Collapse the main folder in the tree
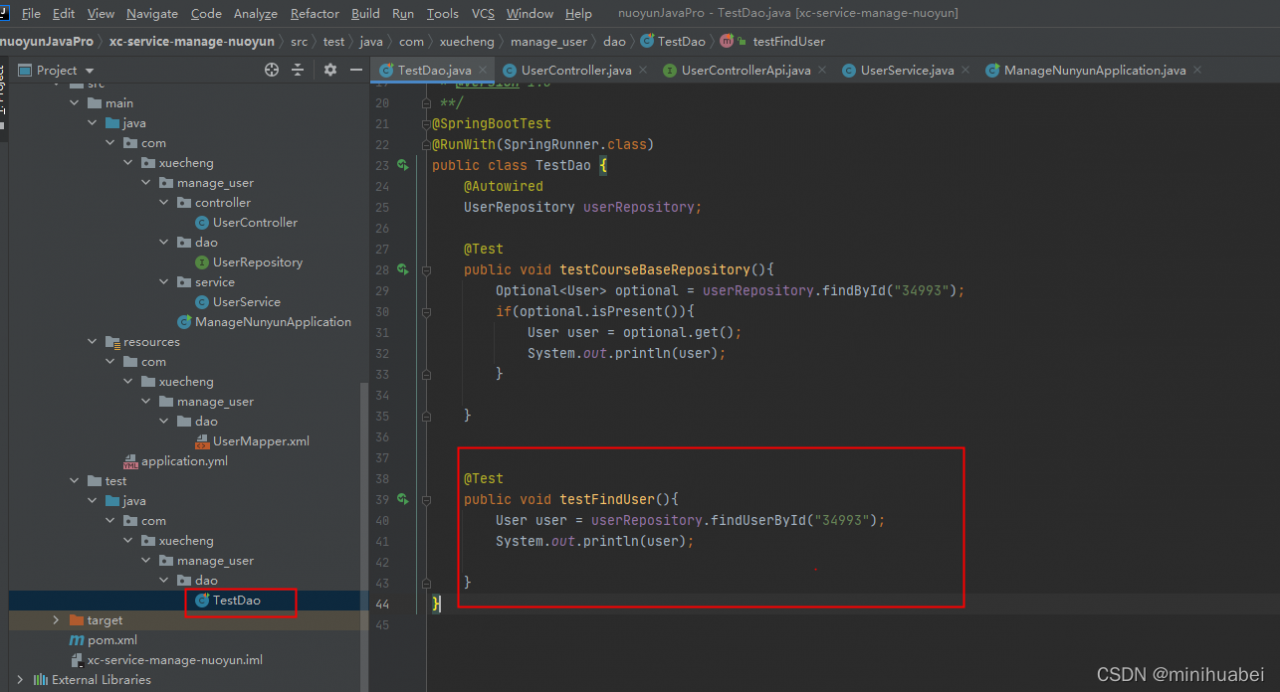Image resolution: width=1280 pixels, height=692 pixels. (75, 103)
